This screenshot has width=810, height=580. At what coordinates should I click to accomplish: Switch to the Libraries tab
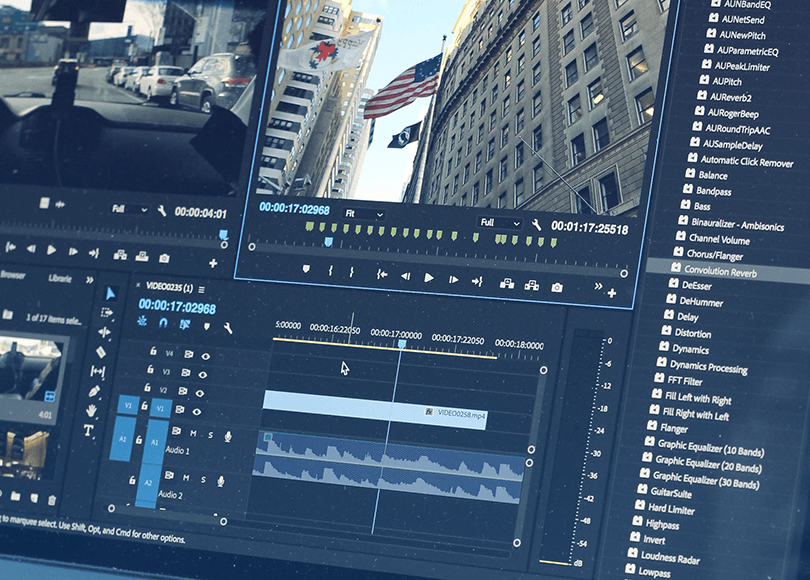(x=60, y=278)
